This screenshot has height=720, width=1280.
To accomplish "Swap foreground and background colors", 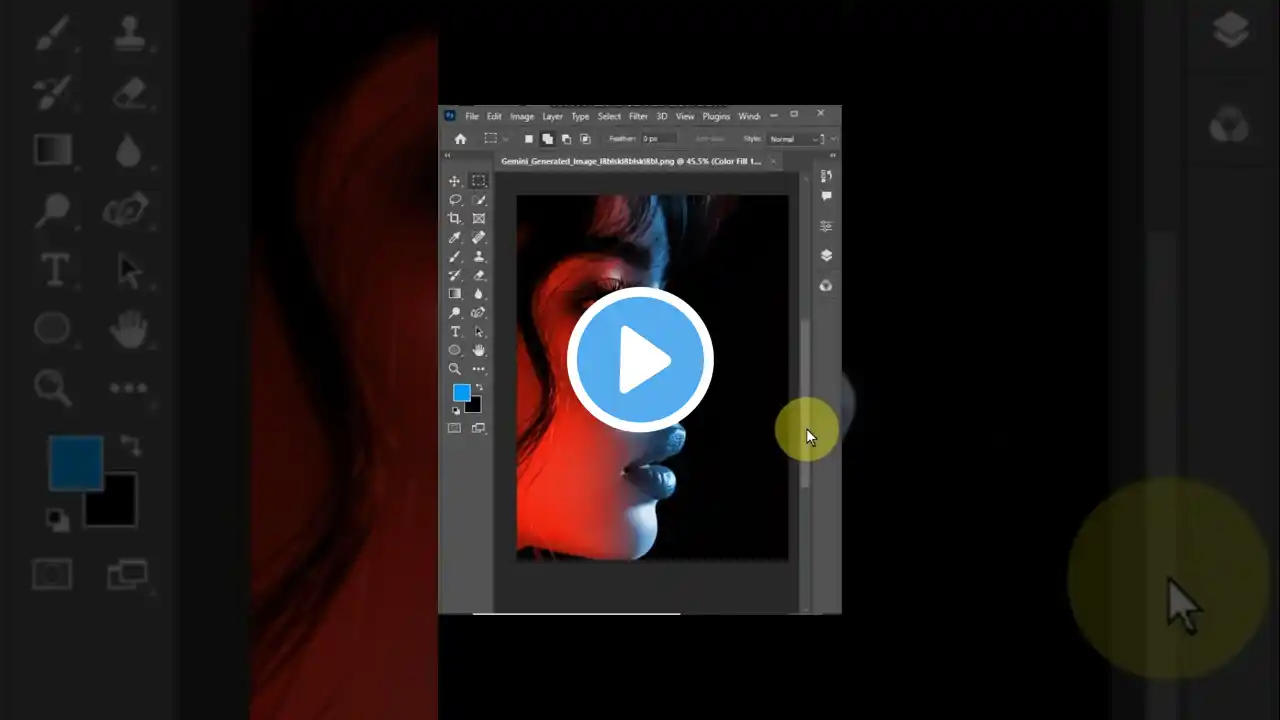I will tap(479, 387).
